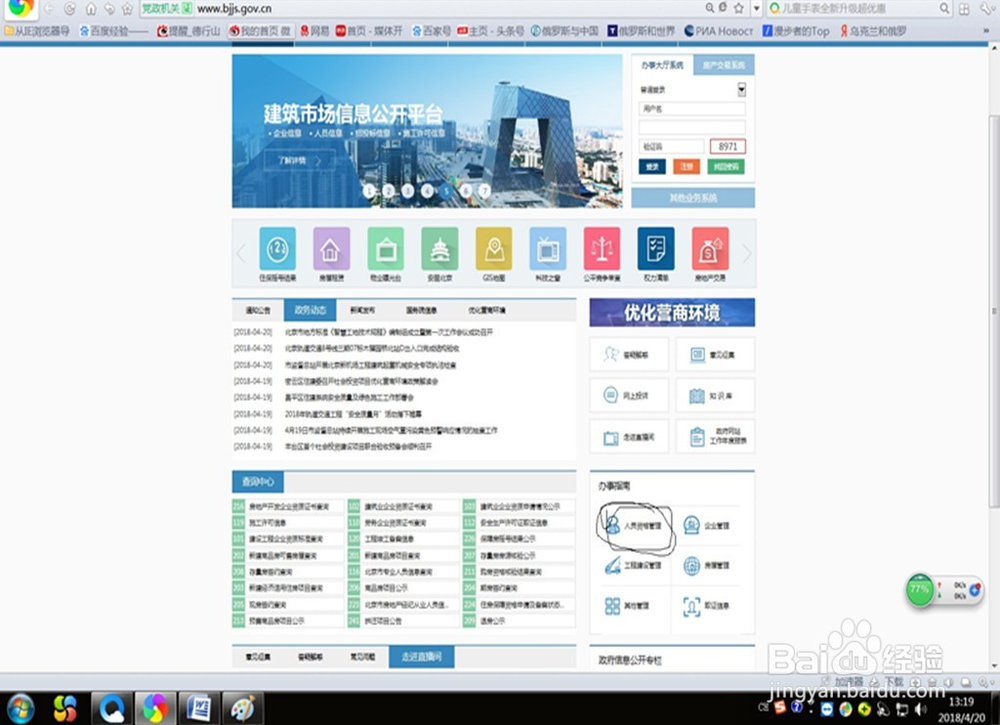Open the 施工许可信息 query link
Screen dimensions: 1000x725
click(x=267, y=522)
